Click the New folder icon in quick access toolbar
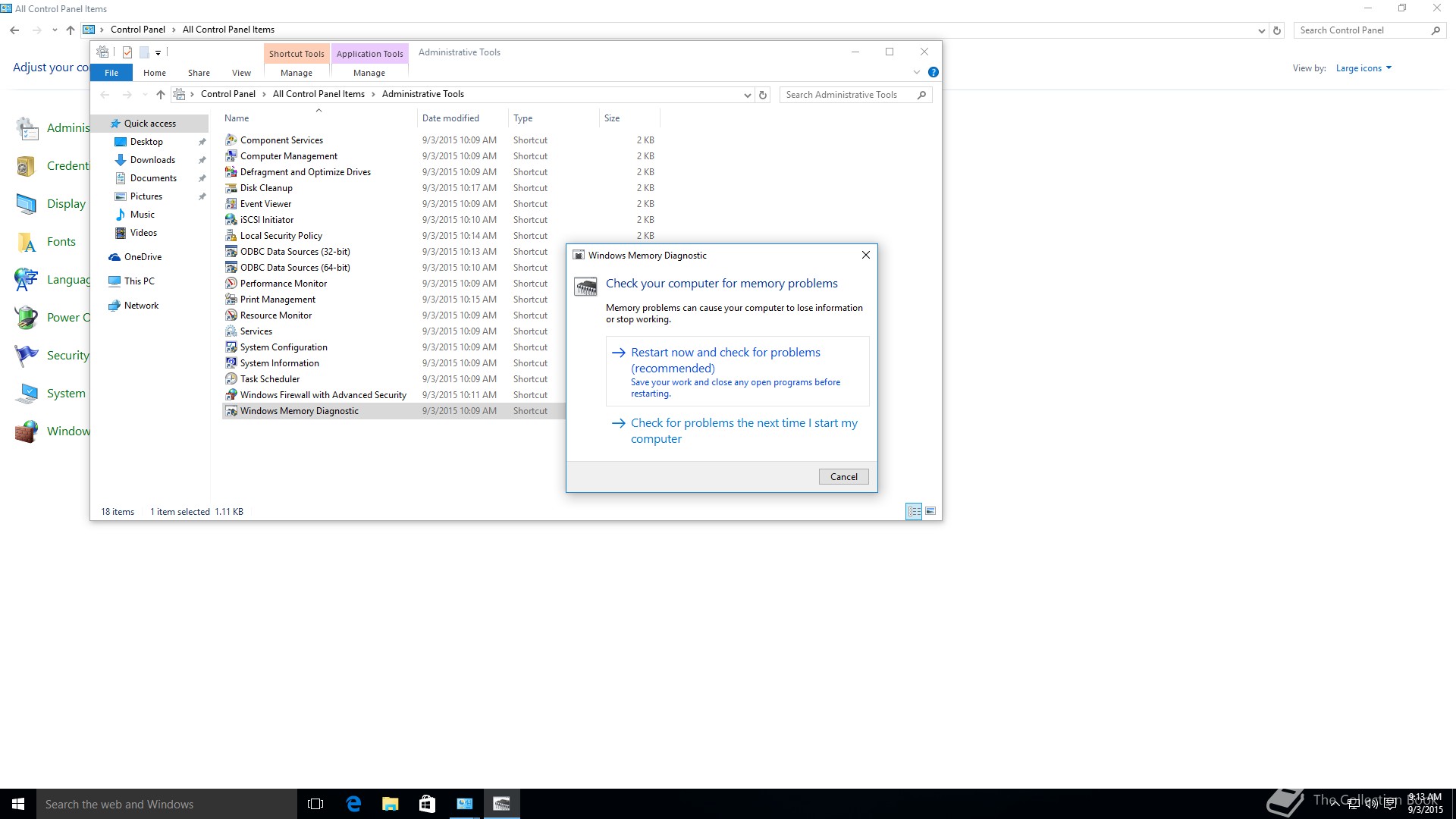 144,52
